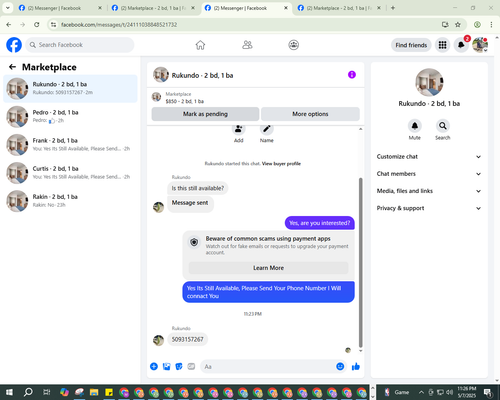500x400 pixels.
Task: Choose a GIF icon in composer
Action: point(191,366)
